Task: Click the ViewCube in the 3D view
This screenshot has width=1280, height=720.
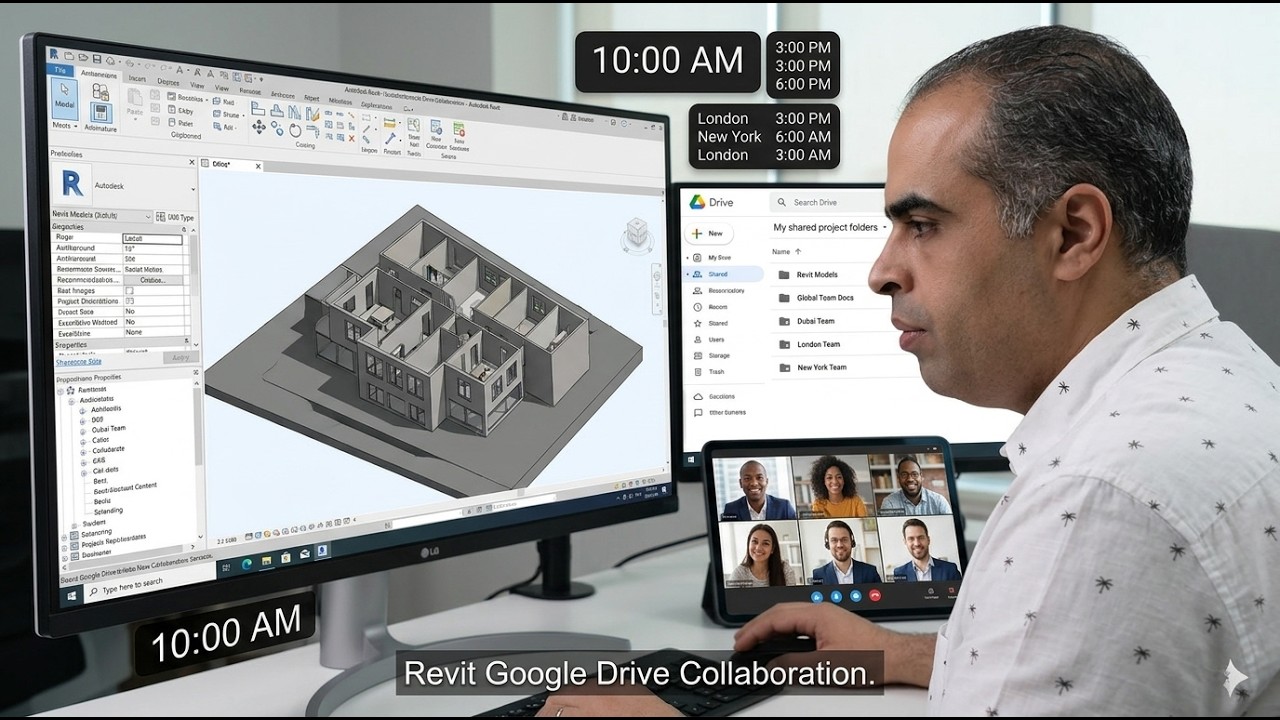Action: pos(635,234)
